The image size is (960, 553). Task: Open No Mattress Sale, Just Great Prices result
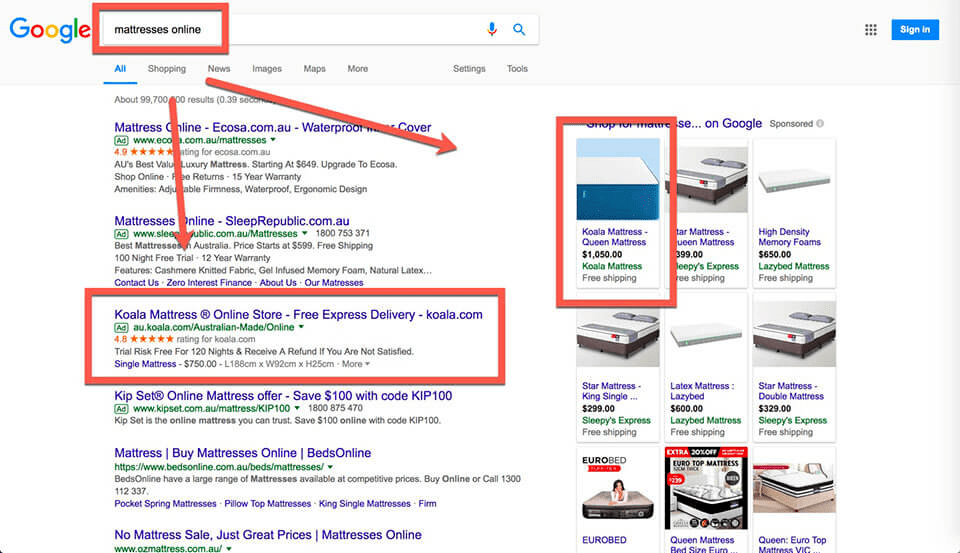tap(268, 535)
